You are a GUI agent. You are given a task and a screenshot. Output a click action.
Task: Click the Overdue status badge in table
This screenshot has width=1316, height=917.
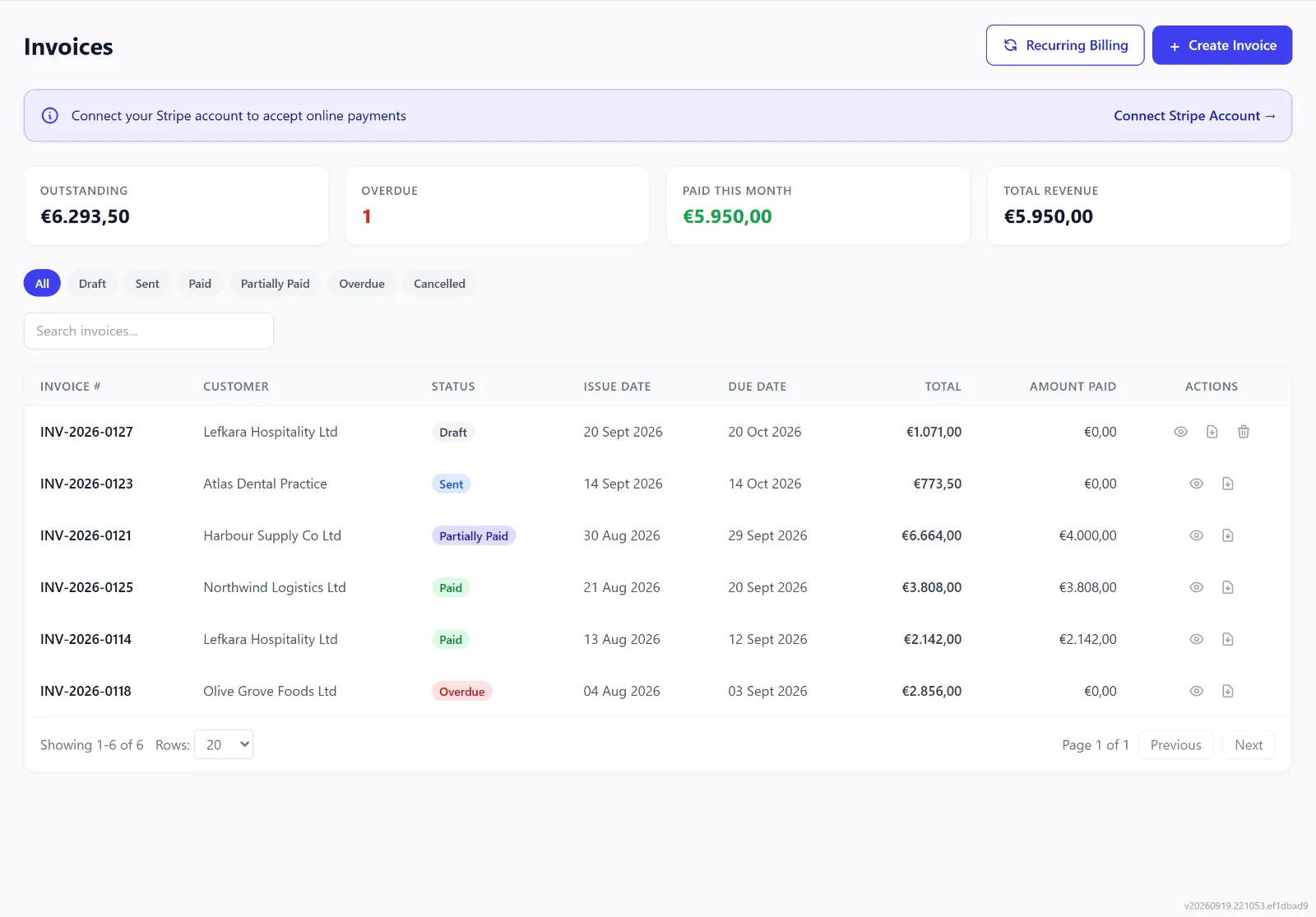click(x=461, y=691)
